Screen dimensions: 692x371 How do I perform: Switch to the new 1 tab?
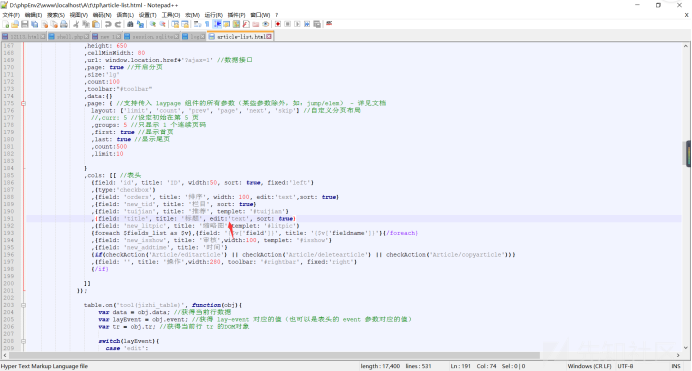106,37
